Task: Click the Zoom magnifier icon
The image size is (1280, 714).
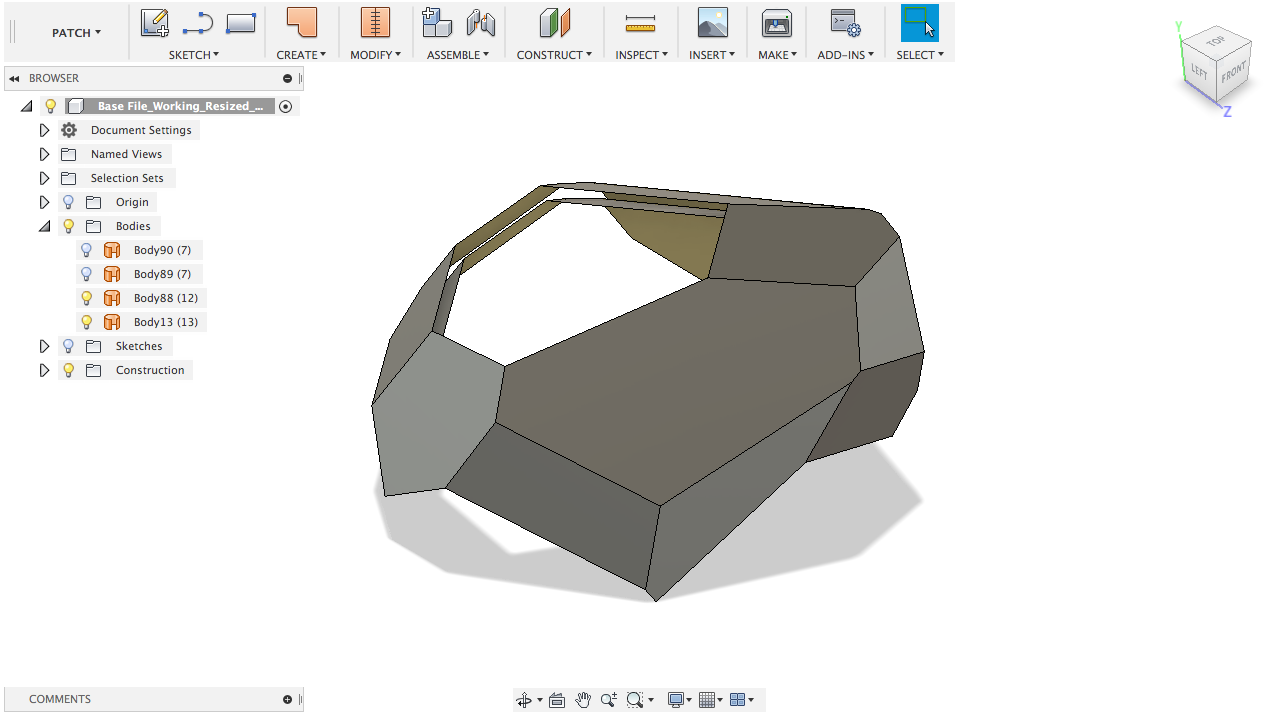Action: [609, 700]
